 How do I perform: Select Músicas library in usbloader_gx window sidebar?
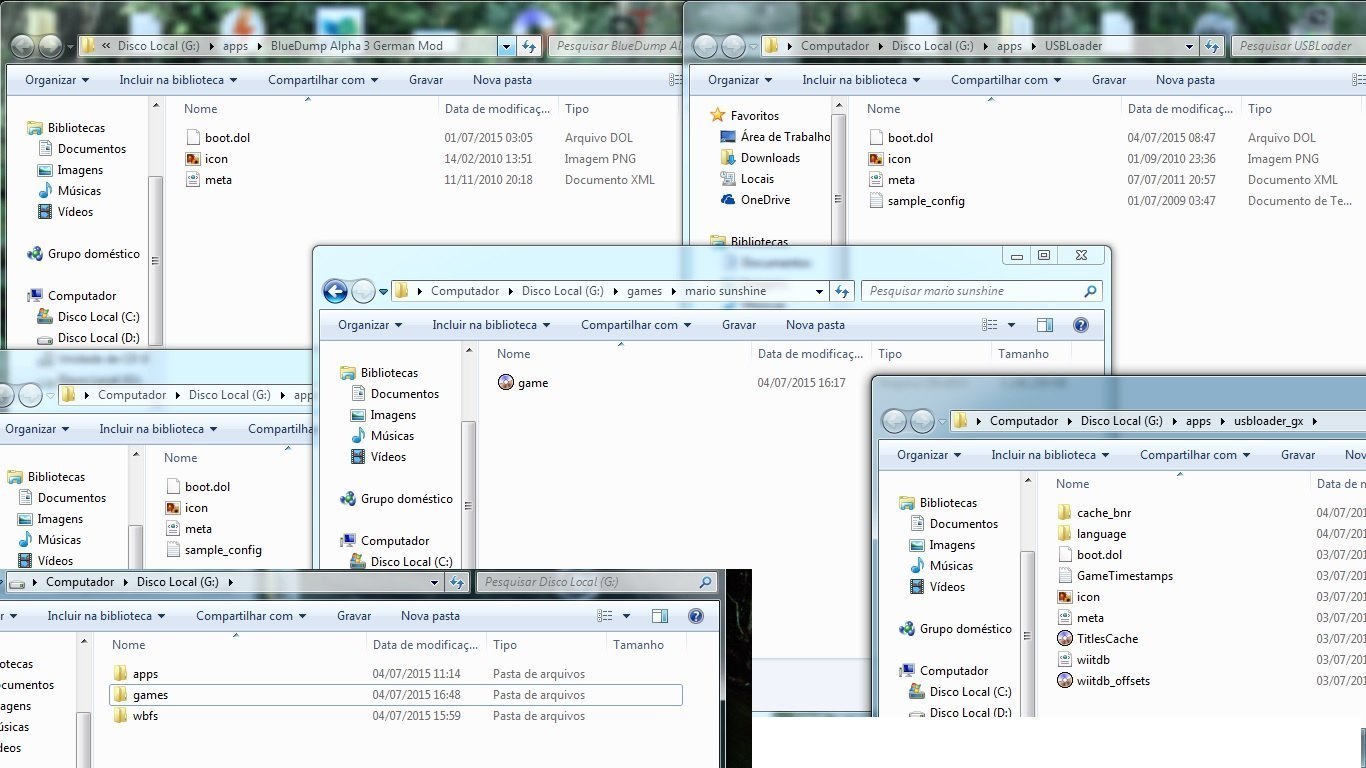[x=941, y=566]
